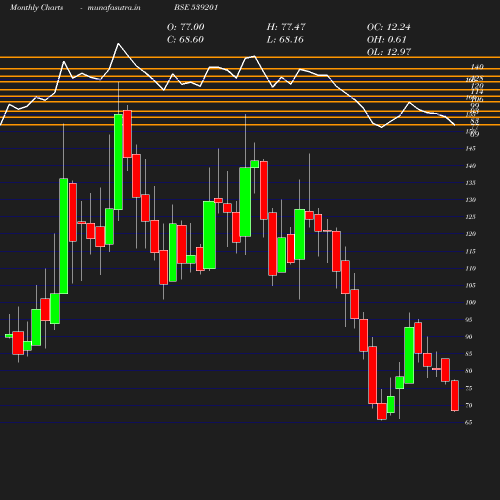
Task: Click the 70 price axis label
Action: tap(468, 405)
